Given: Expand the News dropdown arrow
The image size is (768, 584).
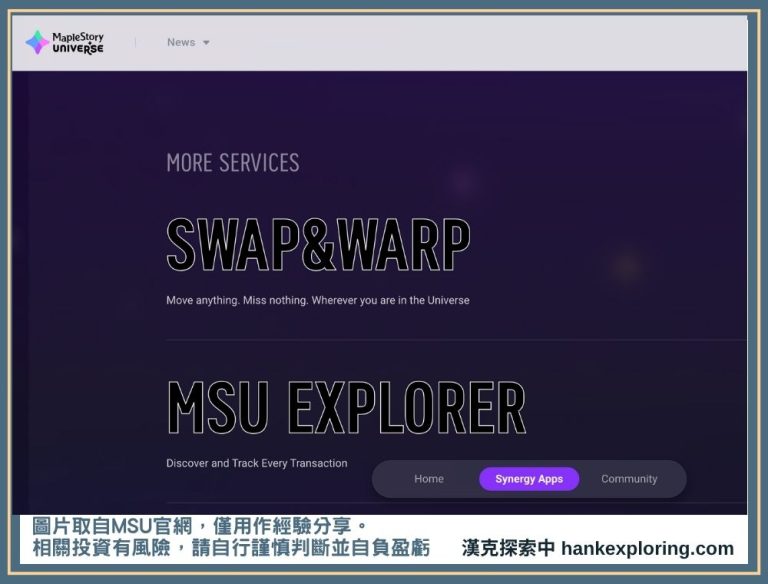Looking at the screenshot, I should pyautogui.click(x=206, y=43).
